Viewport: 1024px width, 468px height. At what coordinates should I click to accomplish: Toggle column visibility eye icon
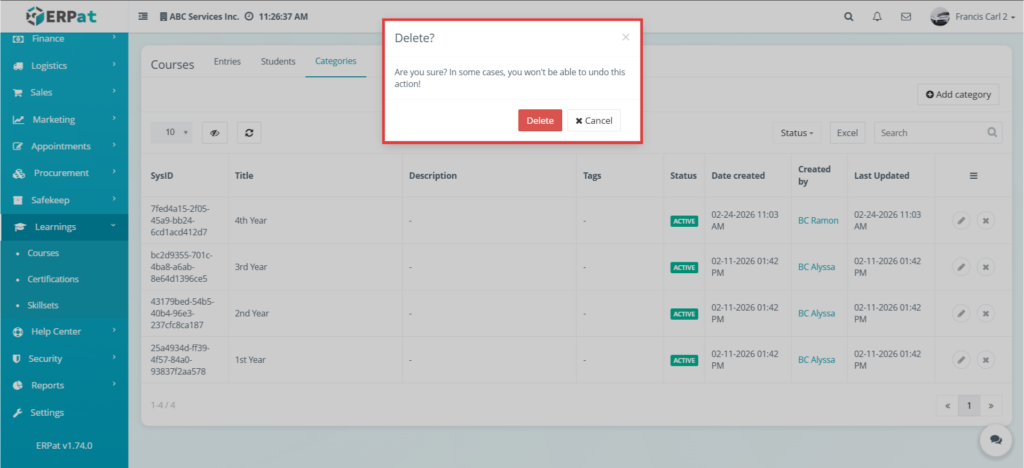coord(215,132)
